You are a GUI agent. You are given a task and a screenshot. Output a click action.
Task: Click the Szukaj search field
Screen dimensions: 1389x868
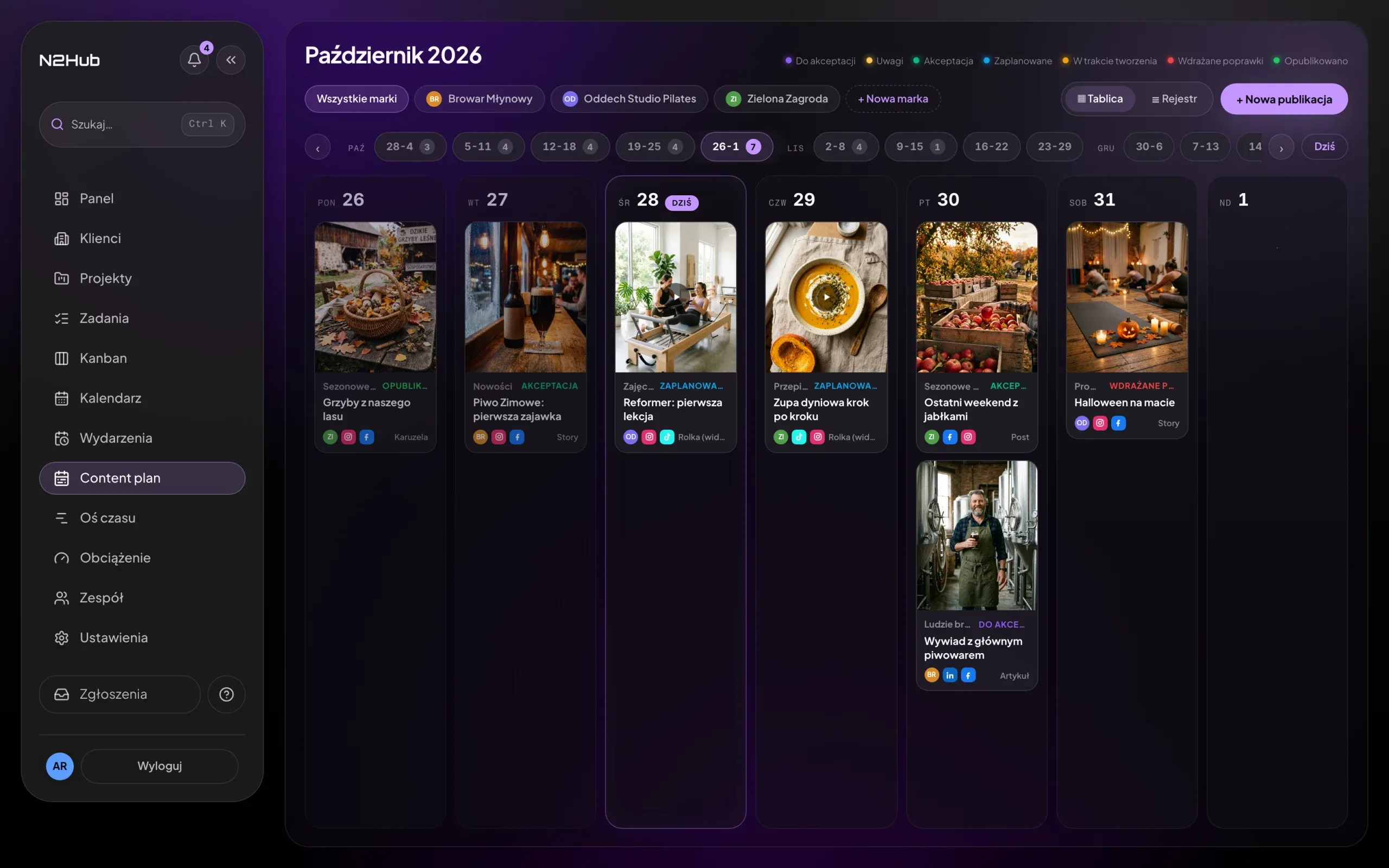pos(142,124)
